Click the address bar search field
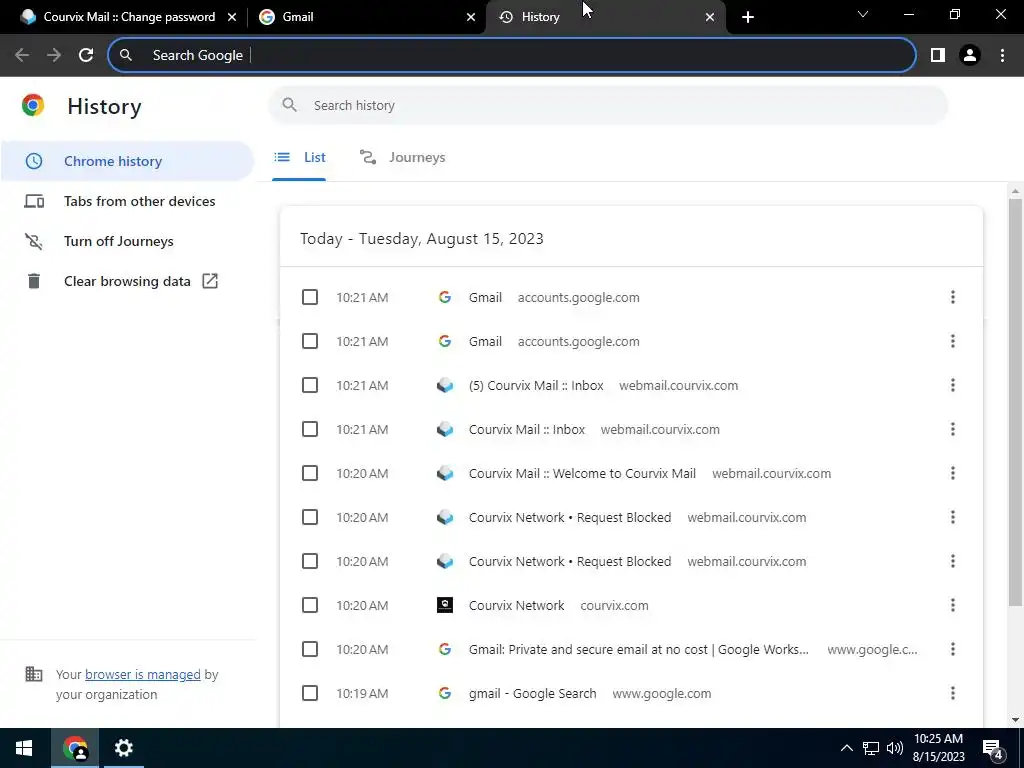Viewport: 1024px width, 768px height. pos(513,55)
